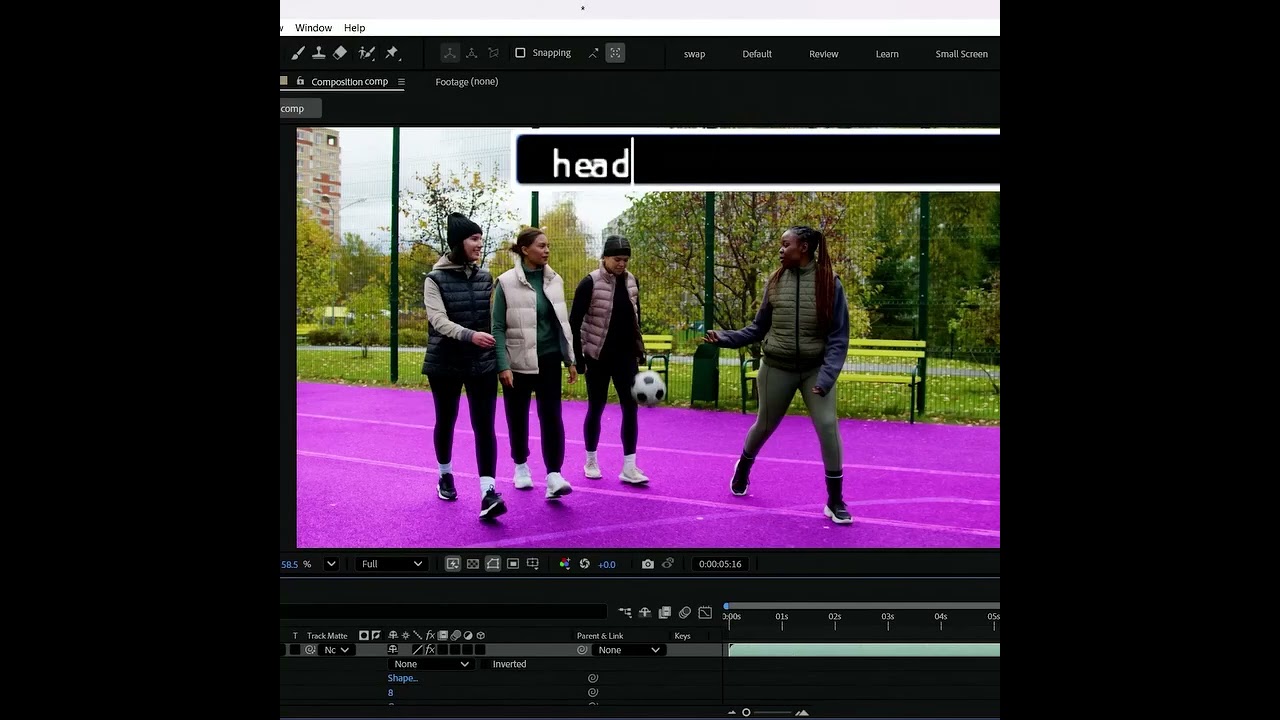Screen dimensions: 1280x720
Task: Switch to the Review workspace
Action: 824,54
